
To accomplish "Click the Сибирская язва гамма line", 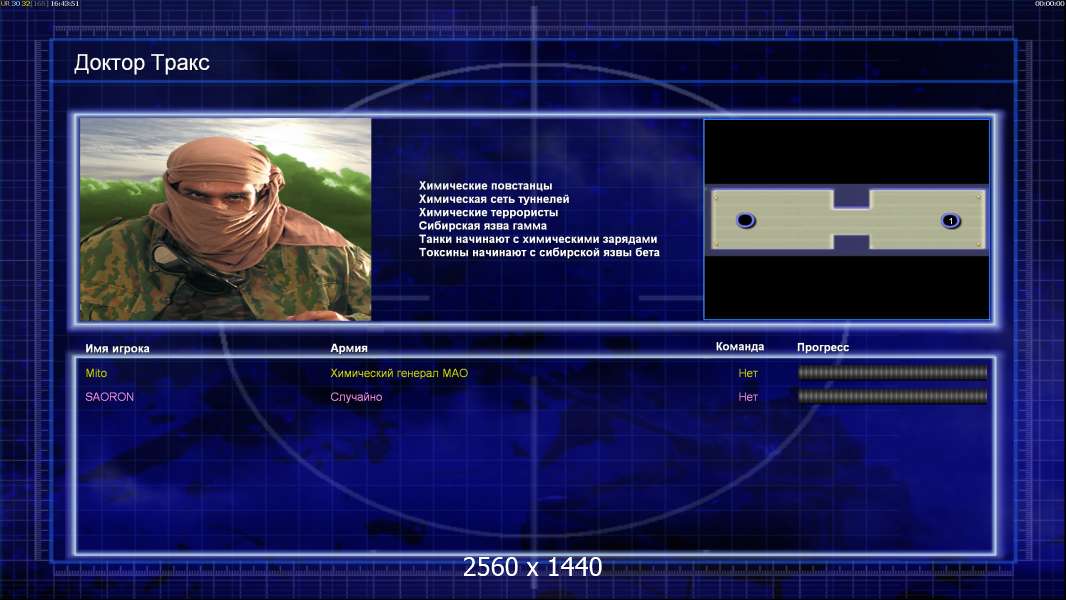I will point(483,226).
